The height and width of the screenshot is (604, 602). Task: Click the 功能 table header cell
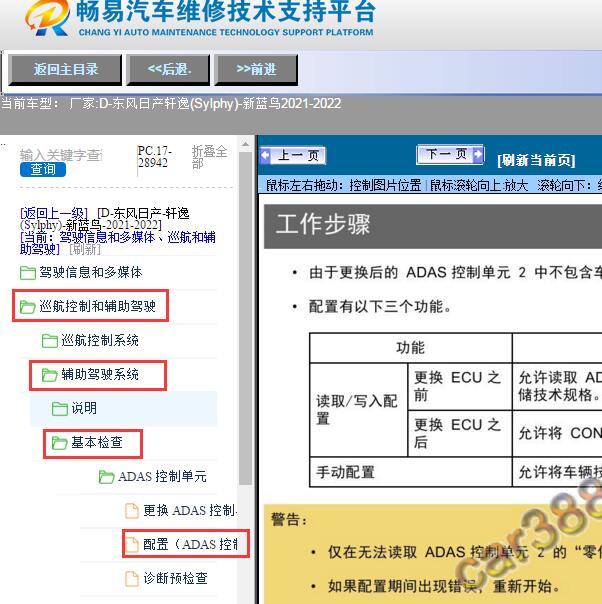point(411,347)
